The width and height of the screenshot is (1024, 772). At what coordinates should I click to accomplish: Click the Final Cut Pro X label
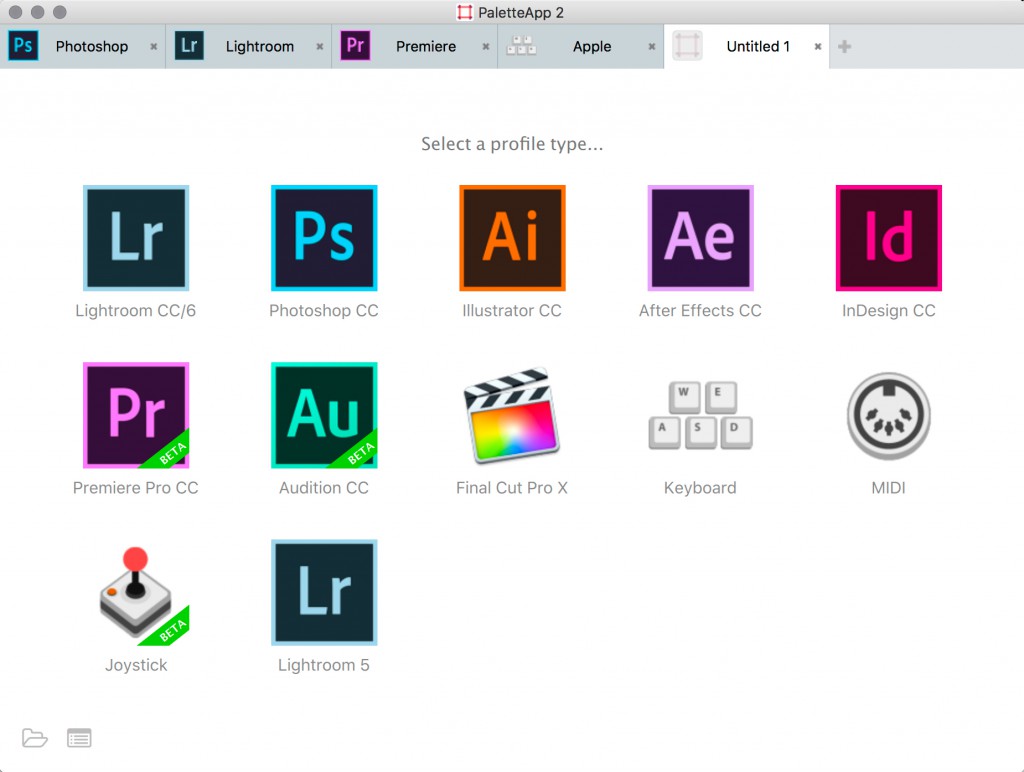click(x=512, y=488)
